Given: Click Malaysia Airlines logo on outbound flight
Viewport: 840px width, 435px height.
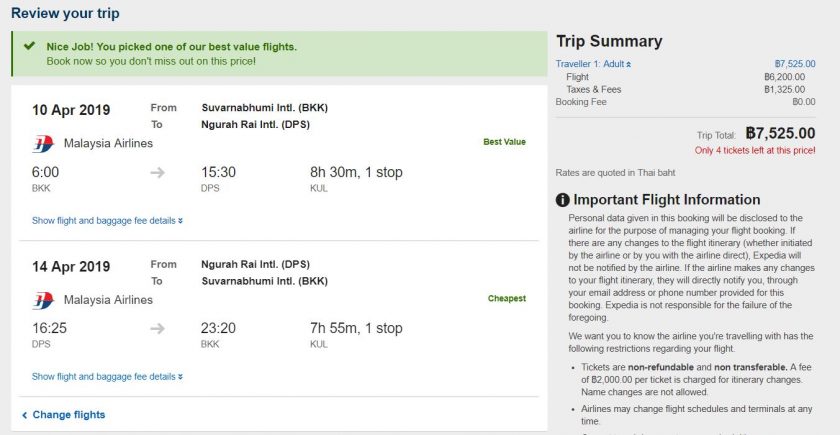Looking at the screenshot, I should [x=43, y=144].
